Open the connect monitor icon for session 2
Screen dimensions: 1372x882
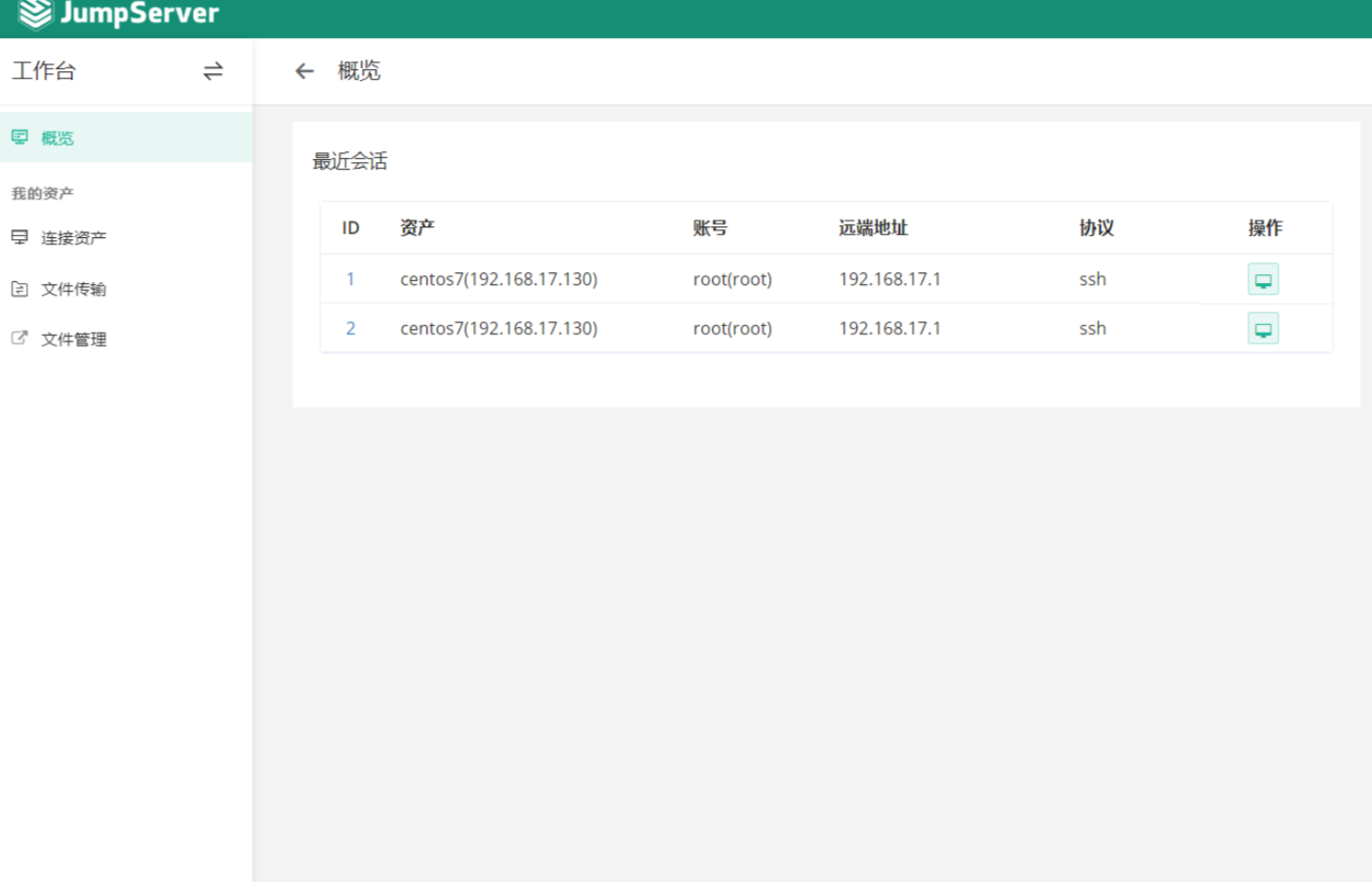click(1263, 329)
